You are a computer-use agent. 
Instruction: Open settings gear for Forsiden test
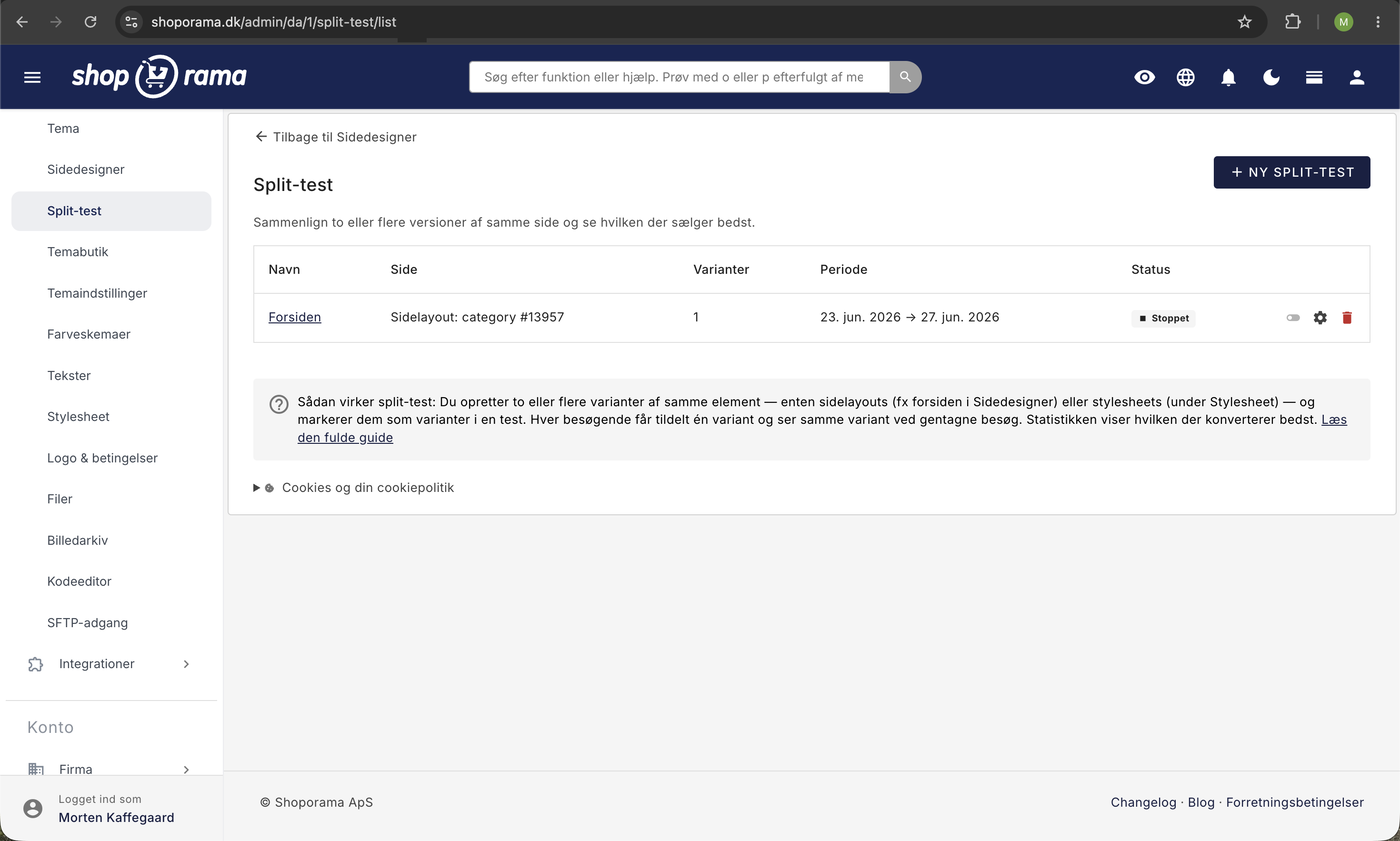click(x=1320, y=317)
